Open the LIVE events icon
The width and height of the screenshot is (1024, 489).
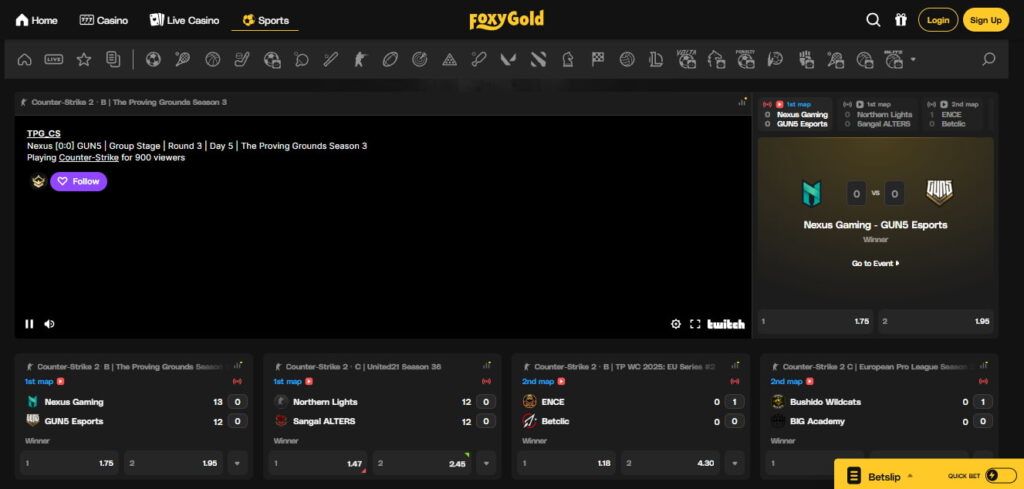pyautogui.click(x=54, y=59)
